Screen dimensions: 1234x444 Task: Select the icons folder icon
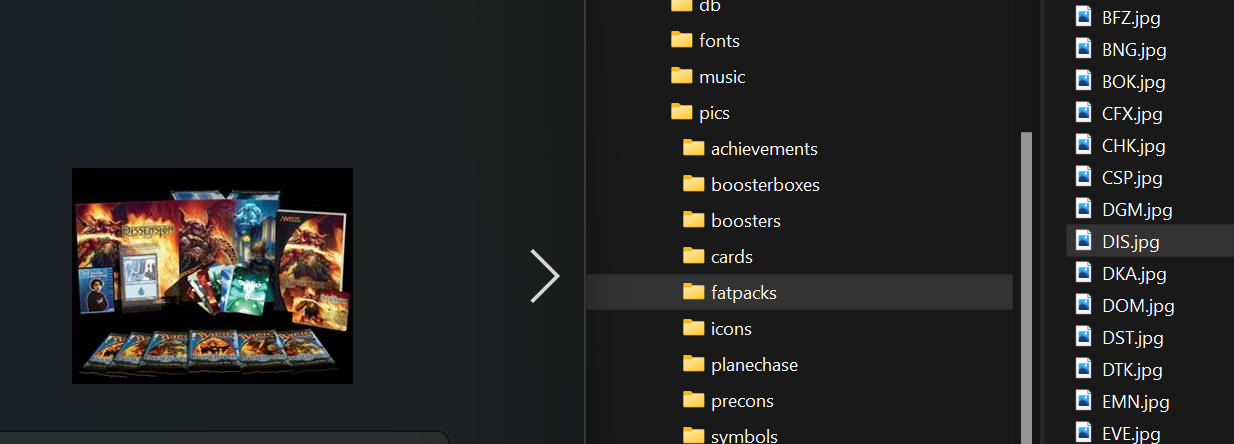click(694, 328)
